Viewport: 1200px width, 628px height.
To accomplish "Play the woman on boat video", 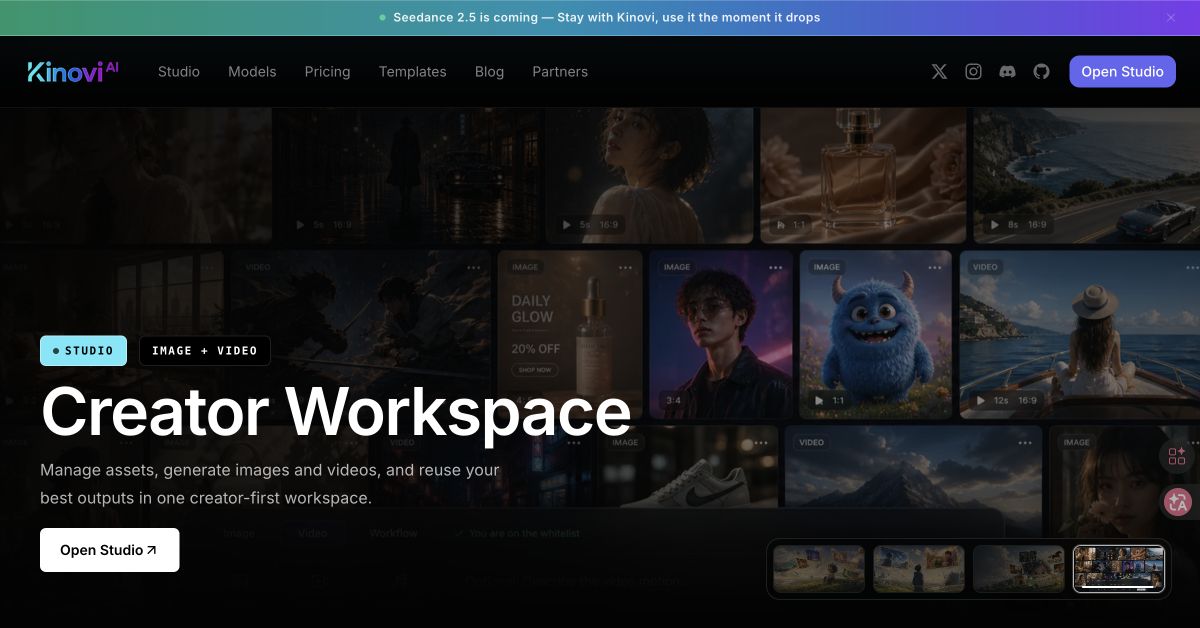I will [x=980, y=400].
